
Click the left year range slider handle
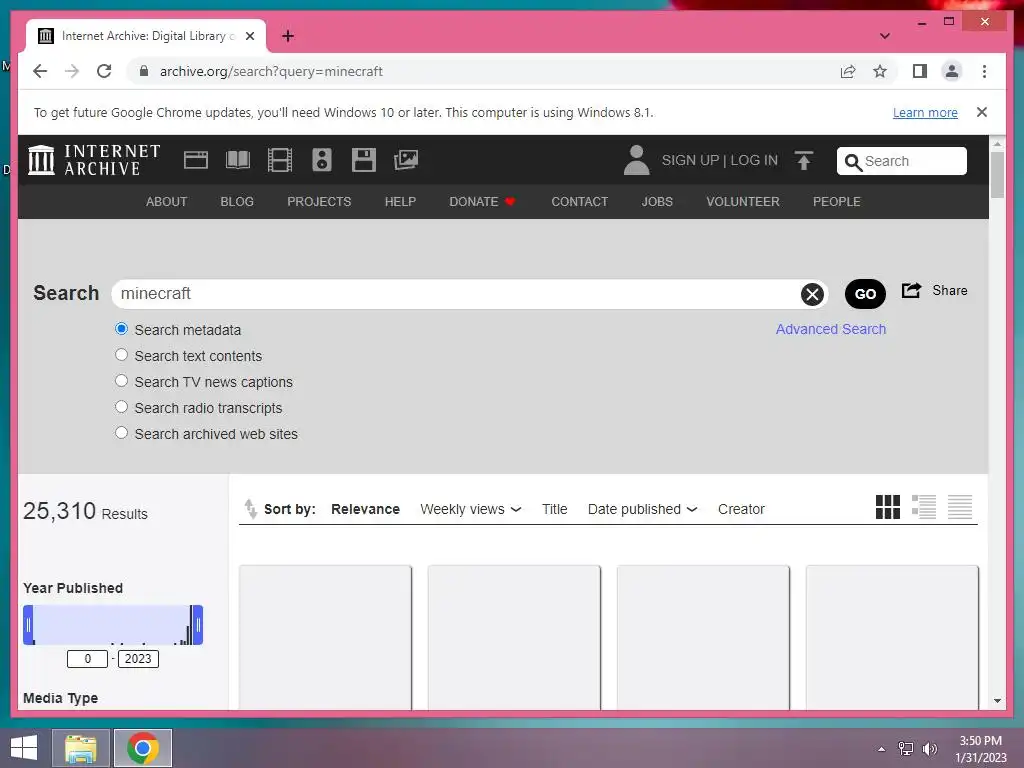point(28,625)
